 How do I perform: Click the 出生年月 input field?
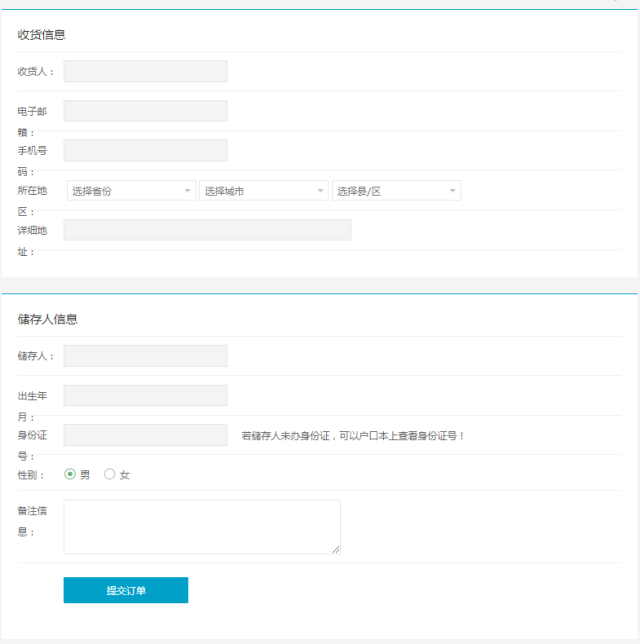click(145, 395)
